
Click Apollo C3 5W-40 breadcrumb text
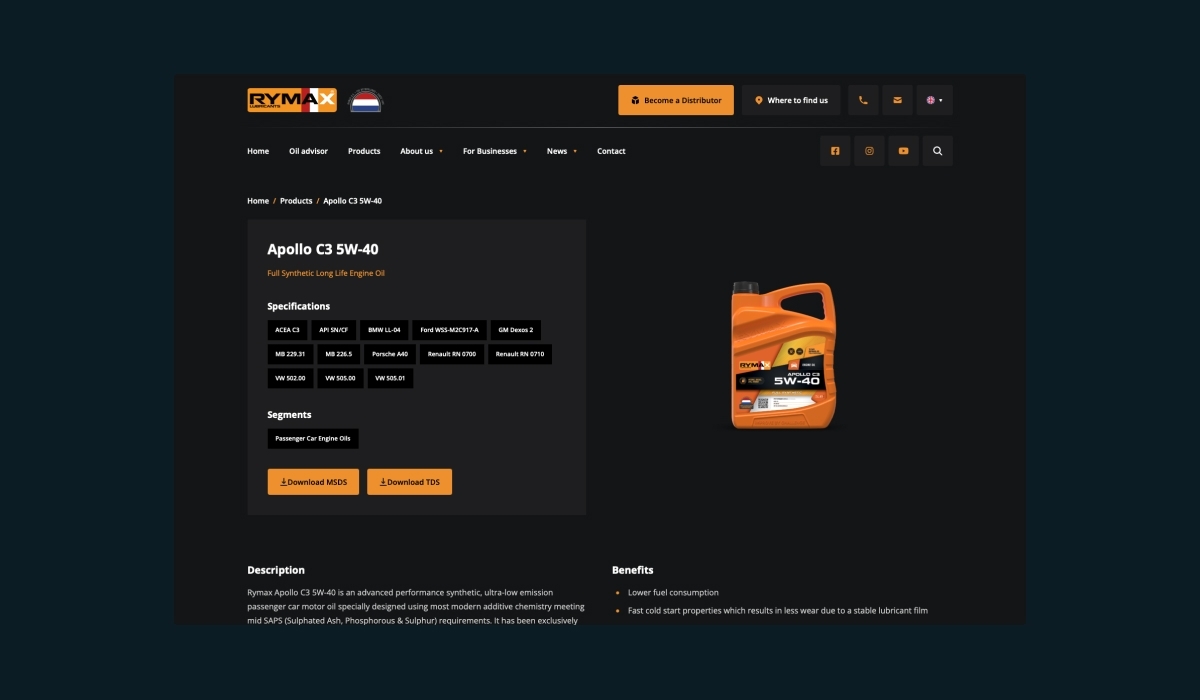pos(352,201)
